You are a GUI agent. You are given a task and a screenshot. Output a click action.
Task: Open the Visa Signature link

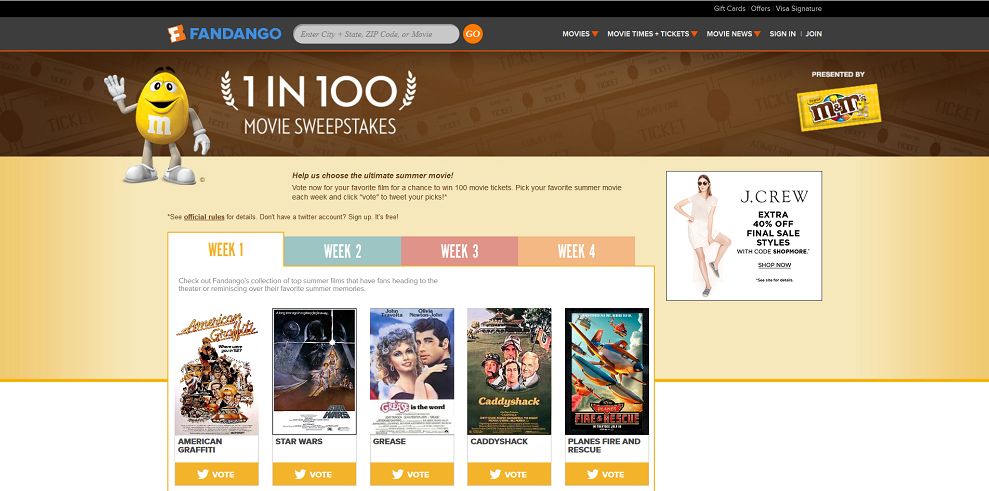(x=799, y=9)
